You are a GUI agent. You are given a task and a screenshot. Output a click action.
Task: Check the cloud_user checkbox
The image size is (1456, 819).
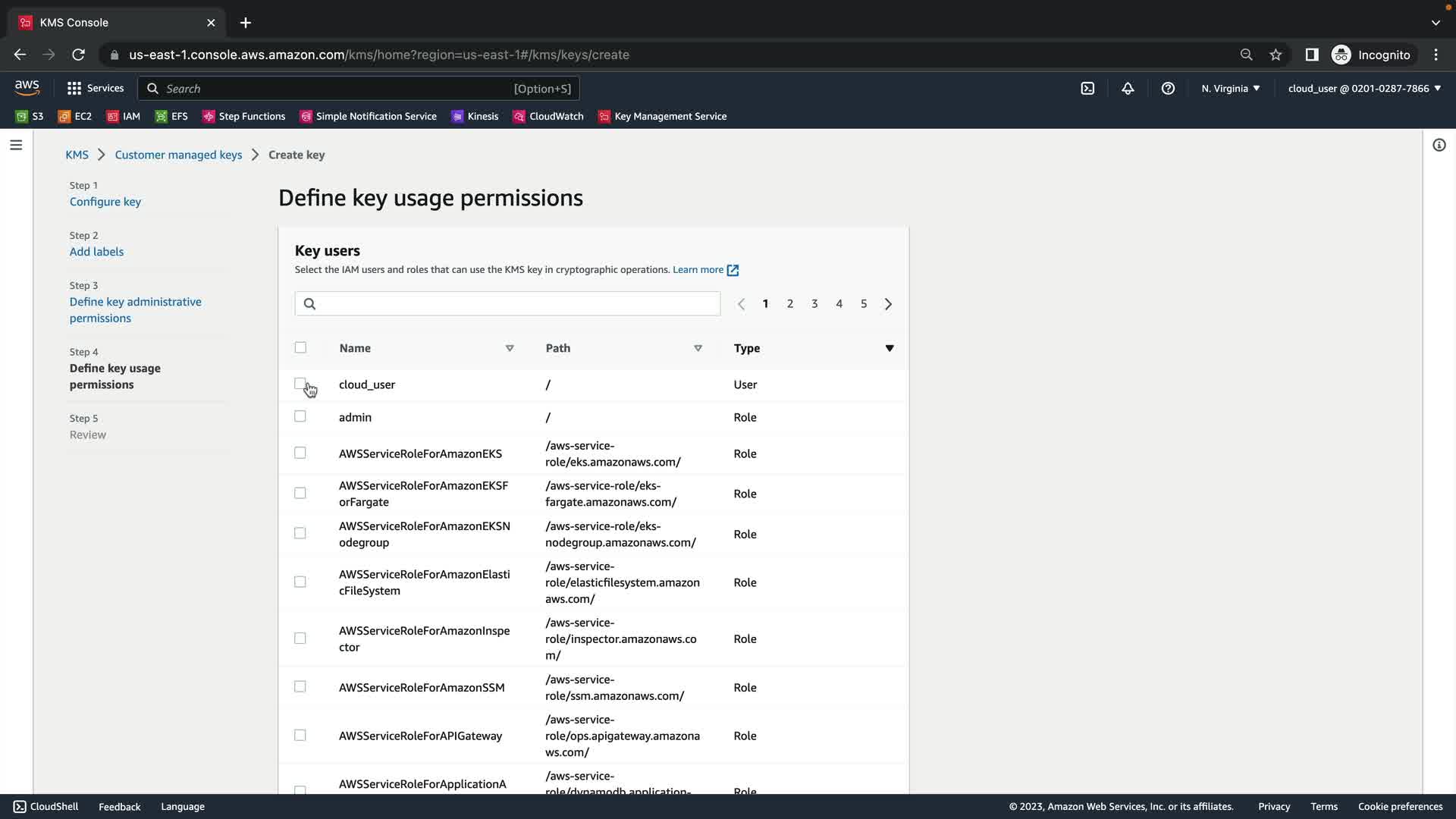click(x=300, y=384)
